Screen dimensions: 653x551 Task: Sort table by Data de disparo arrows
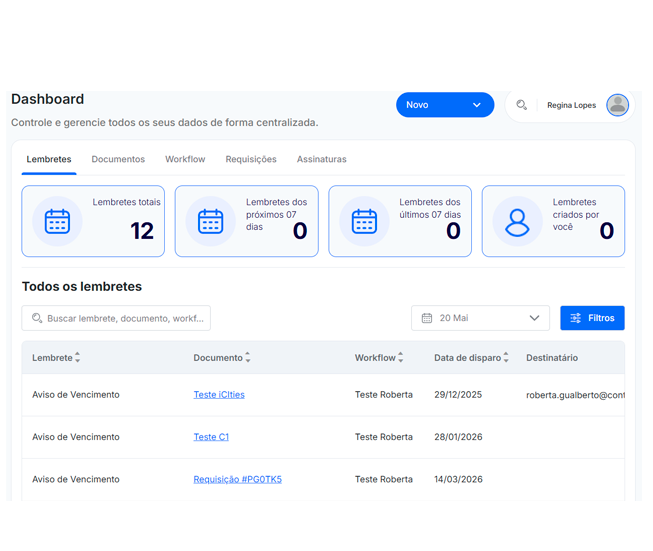tap(506, 358)
